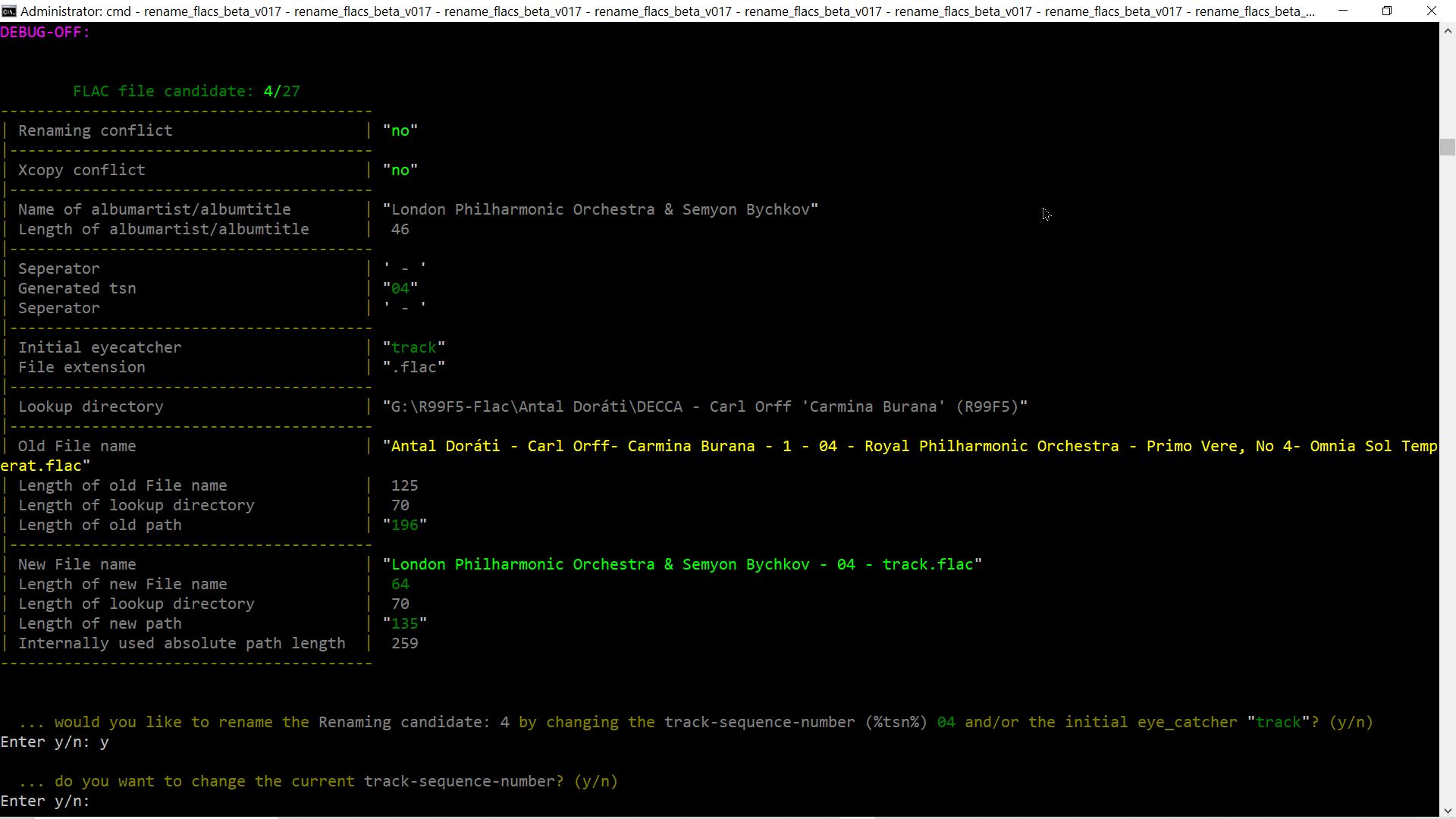The height and width of the screenshot is (819, 1456).
Task: Click the scrollbar up arrow
Action: [1447, 31]
